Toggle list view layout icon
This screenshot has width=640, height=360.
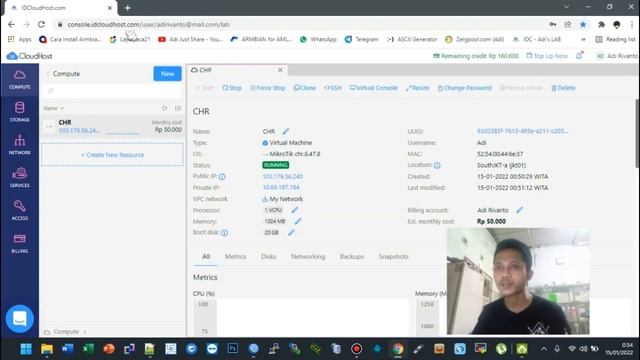coord(178,108)
